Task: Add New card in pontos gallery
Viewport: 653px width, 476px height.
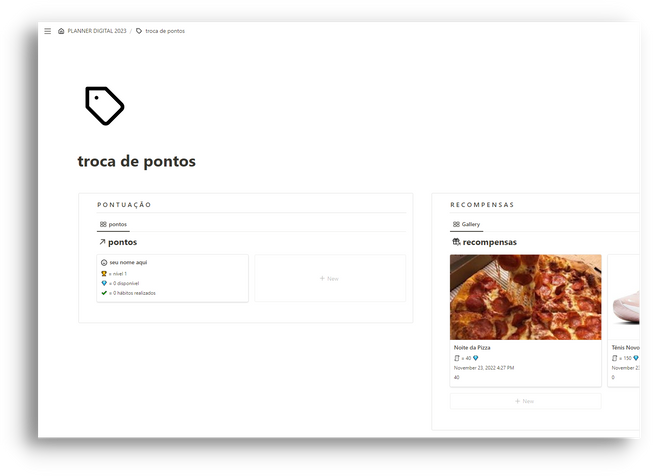Action: pyautogui.click(x=329, y=278)
